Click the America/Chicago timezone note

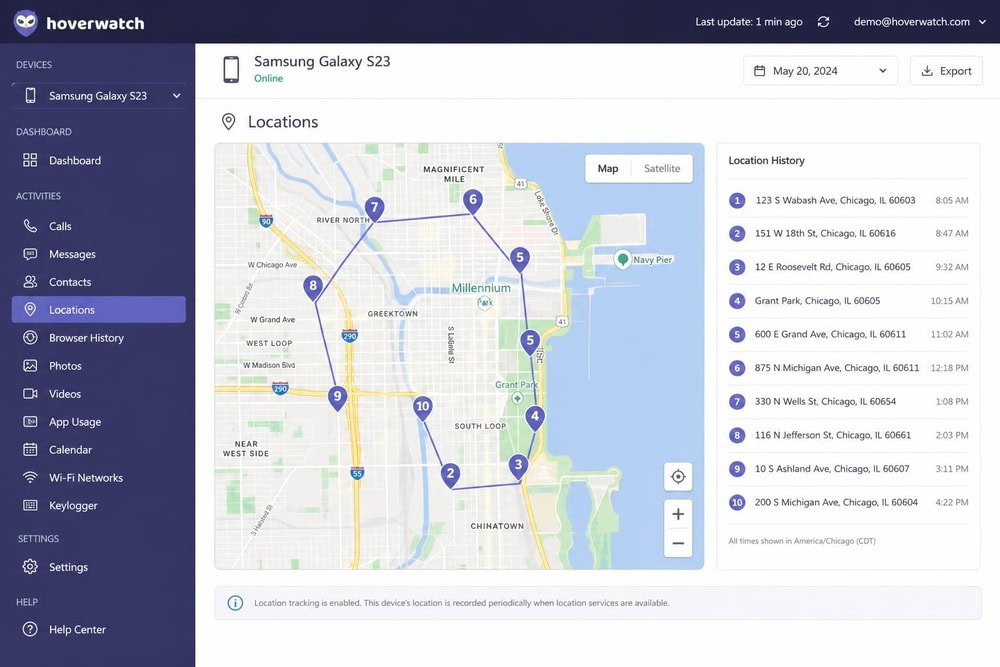pyautogui.click(x=802, y=541)
